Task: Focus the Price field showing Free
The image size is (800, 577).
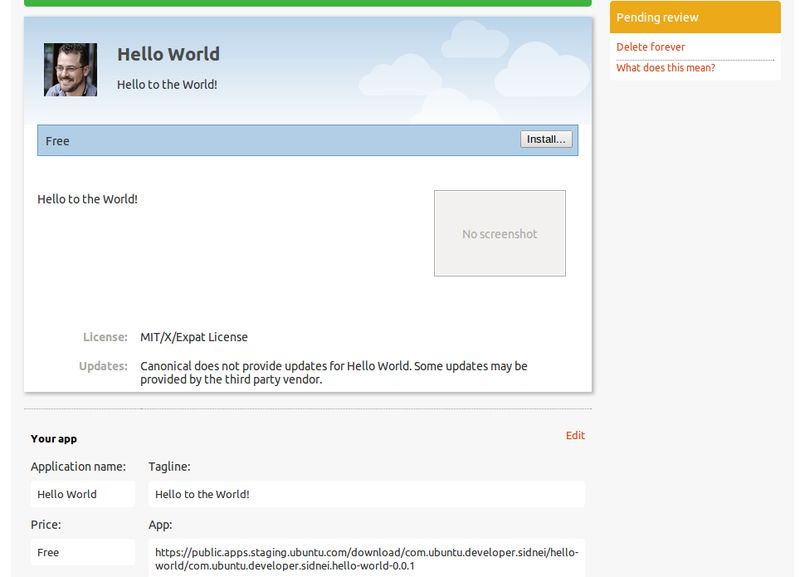Action: pyautogui.click(x=83, y=552)
